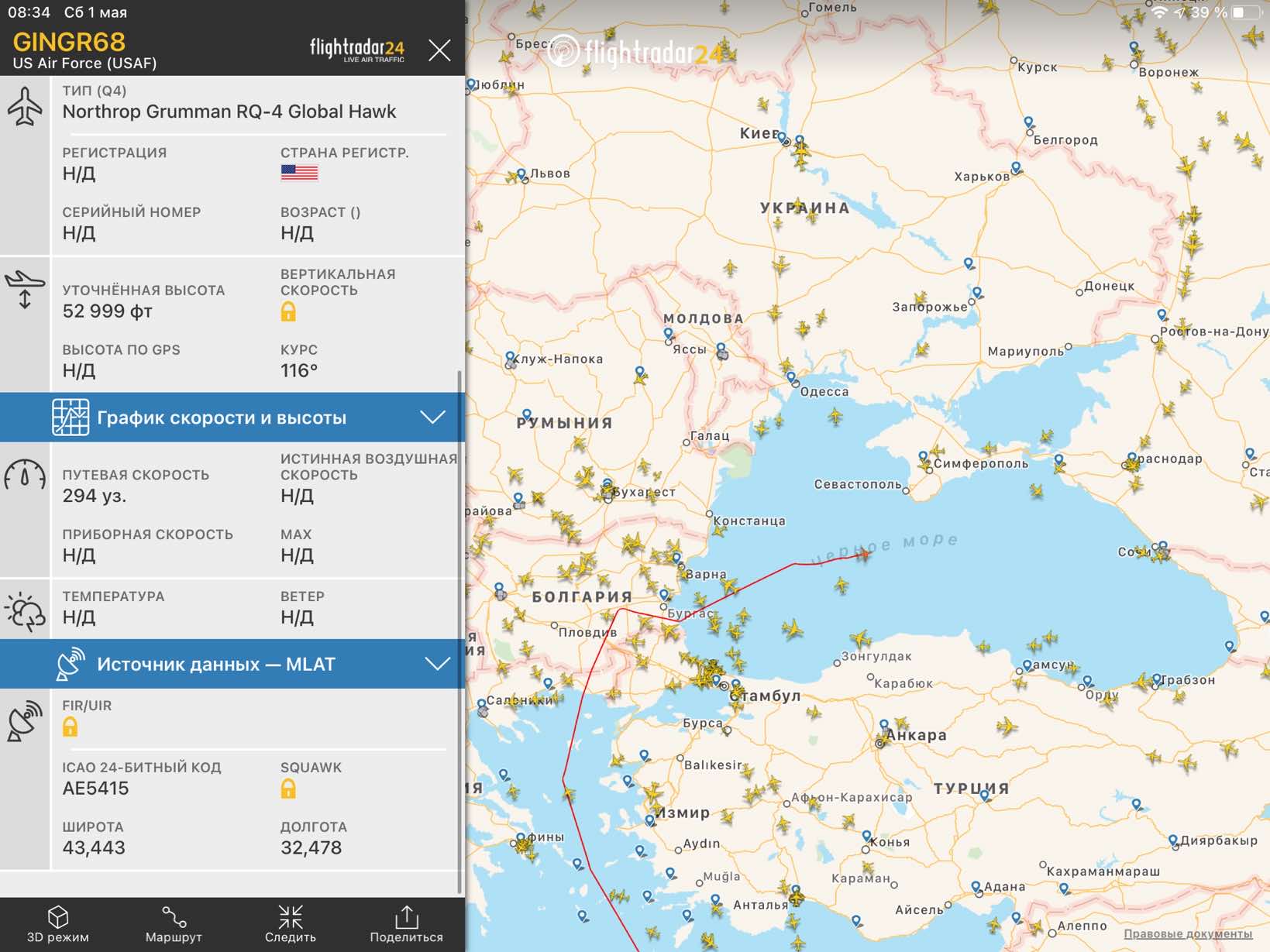Tap the aircraft type airplane icon
The height and width of the screenshot is (952, 1270).
(x=25, y=107)
